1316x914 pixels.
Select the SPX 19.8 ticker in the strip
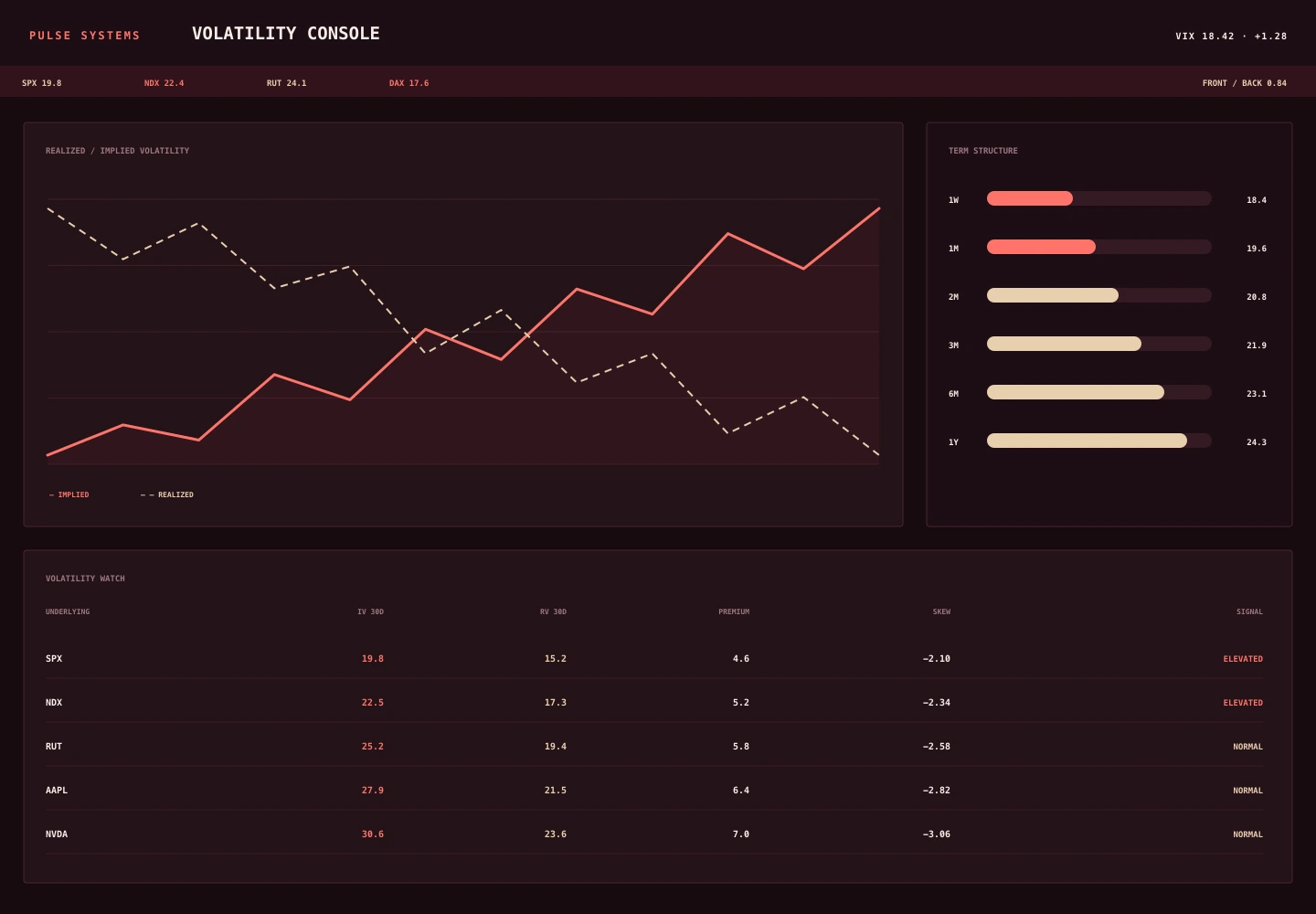click(42, 83)
